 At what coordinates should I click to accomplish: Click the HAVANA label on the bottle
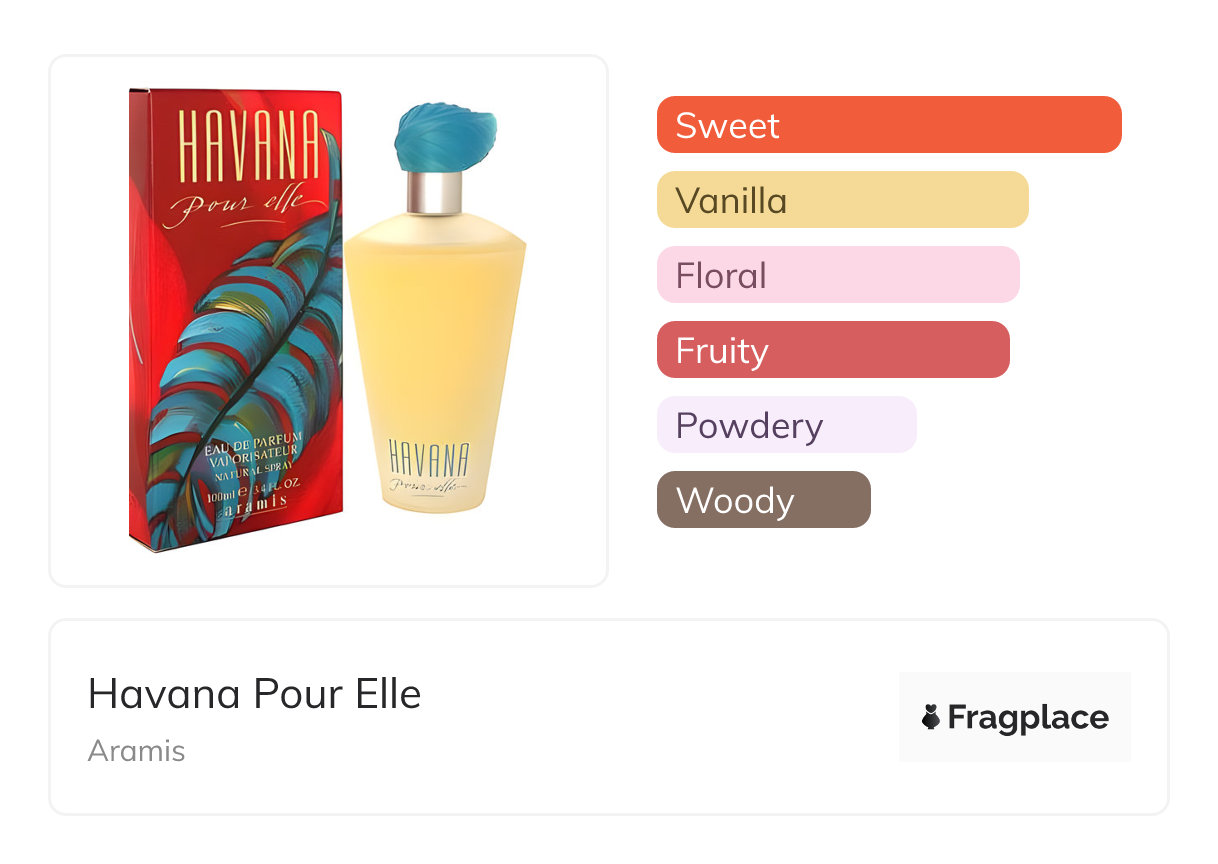click(428, 457)
